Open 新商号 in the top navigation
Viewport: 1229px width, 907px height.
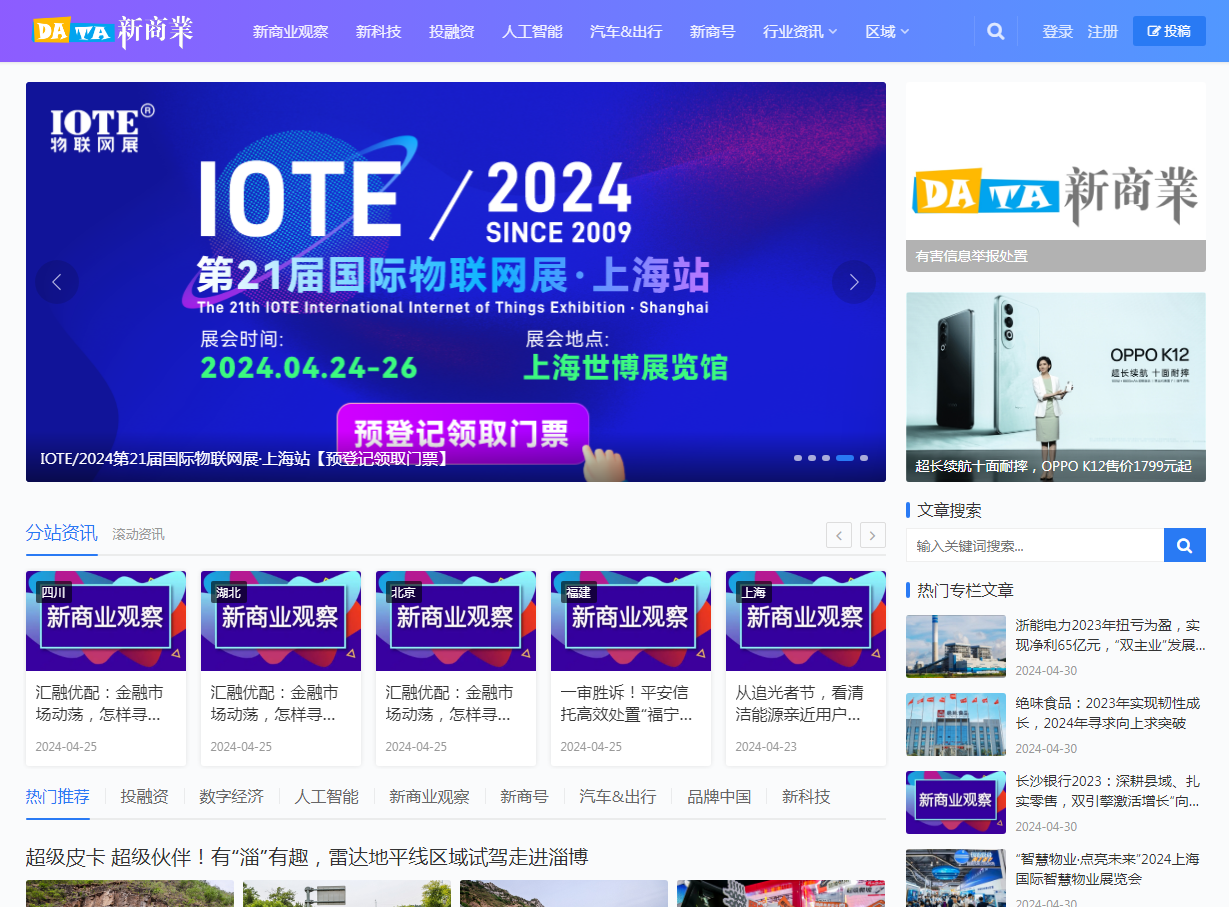[x=713, y=31]
